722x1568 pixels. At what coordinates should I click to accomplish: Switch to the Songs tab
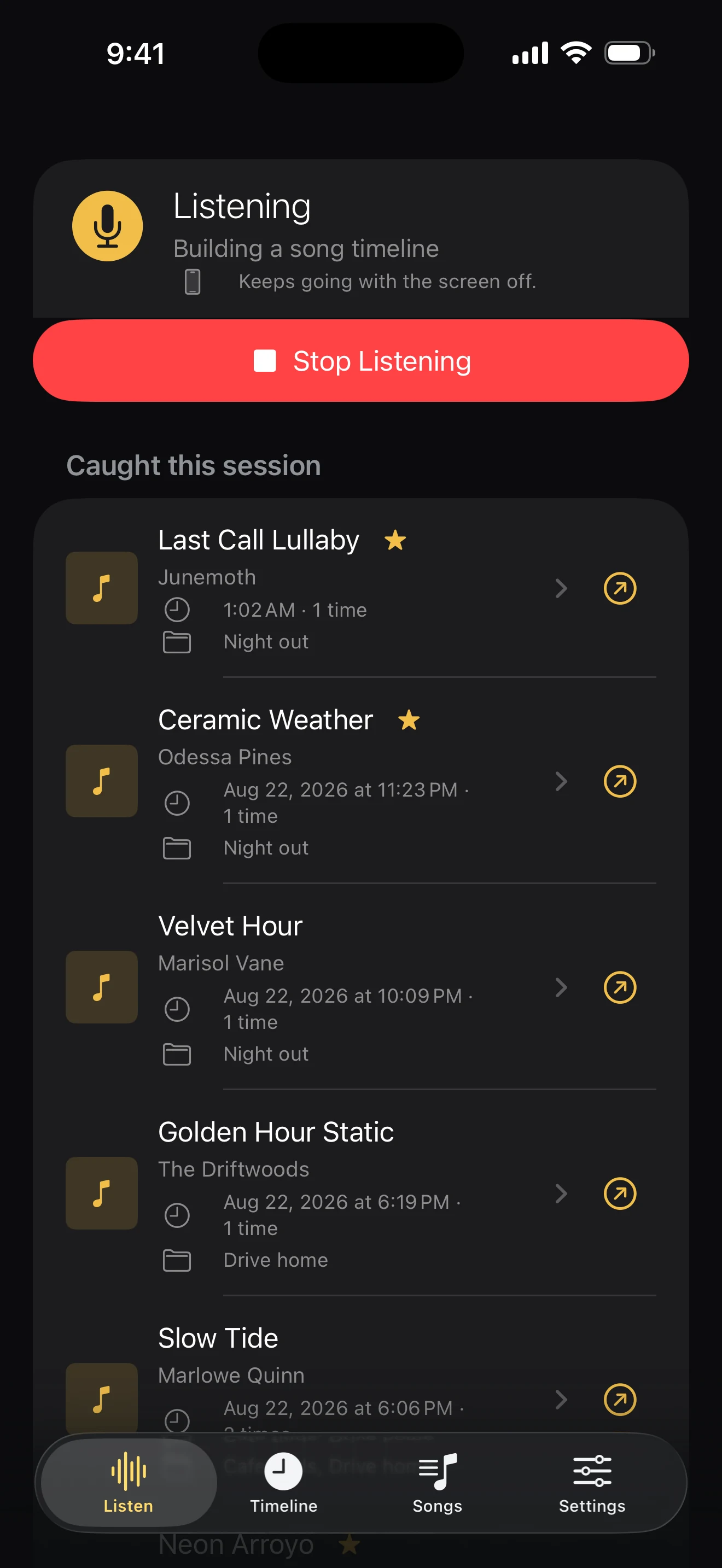coord(438,1483)
